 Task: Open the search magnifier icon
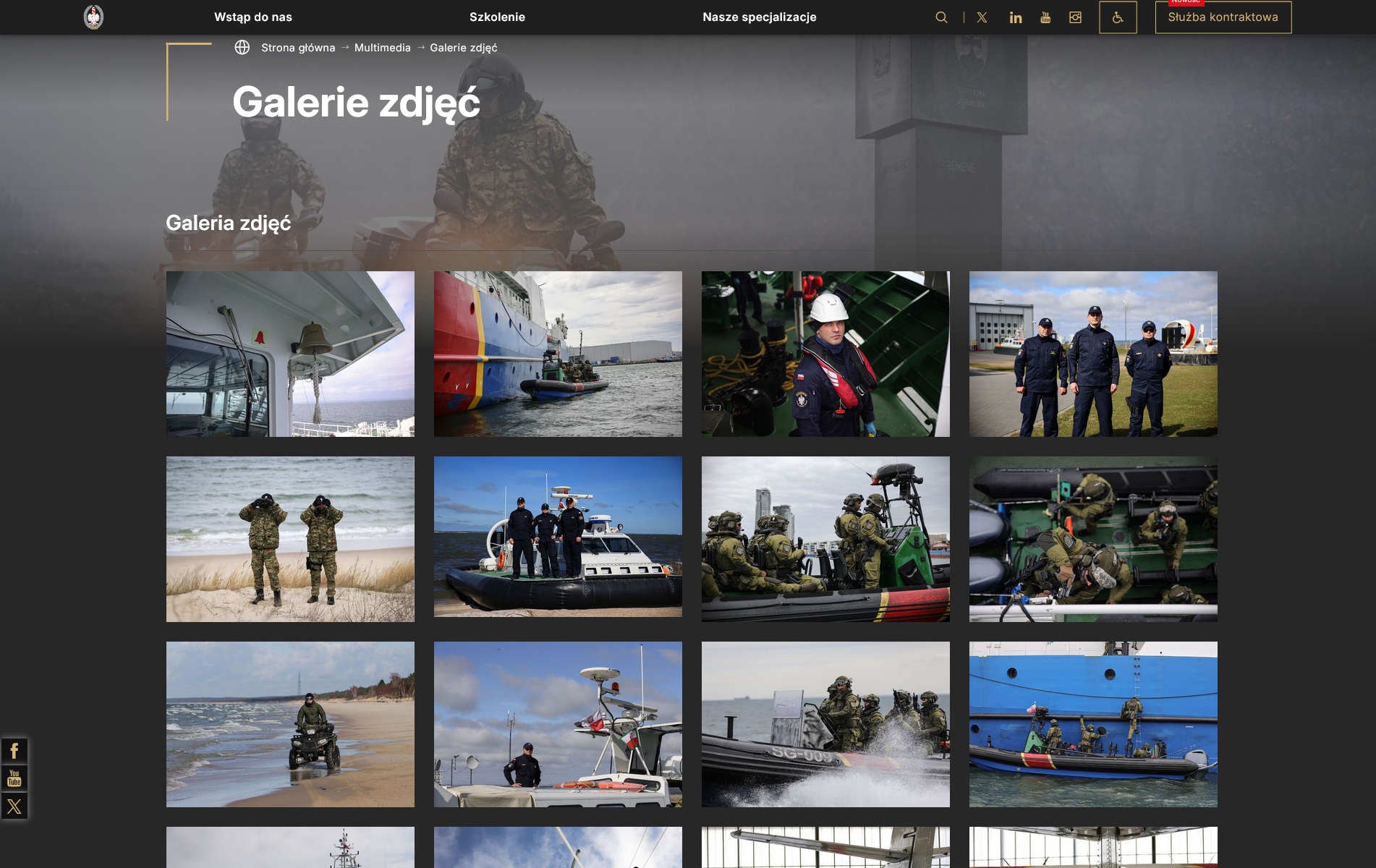941,17
